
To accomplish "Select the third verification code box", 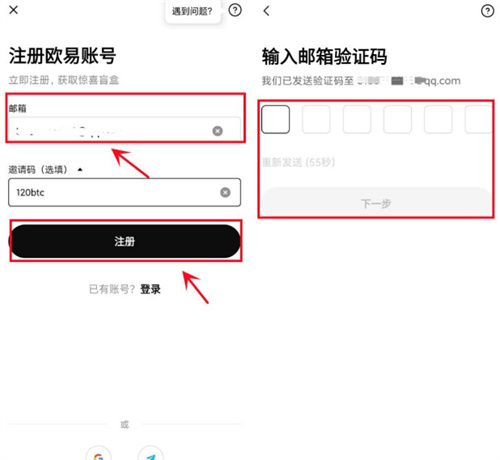I will (357, 119).
